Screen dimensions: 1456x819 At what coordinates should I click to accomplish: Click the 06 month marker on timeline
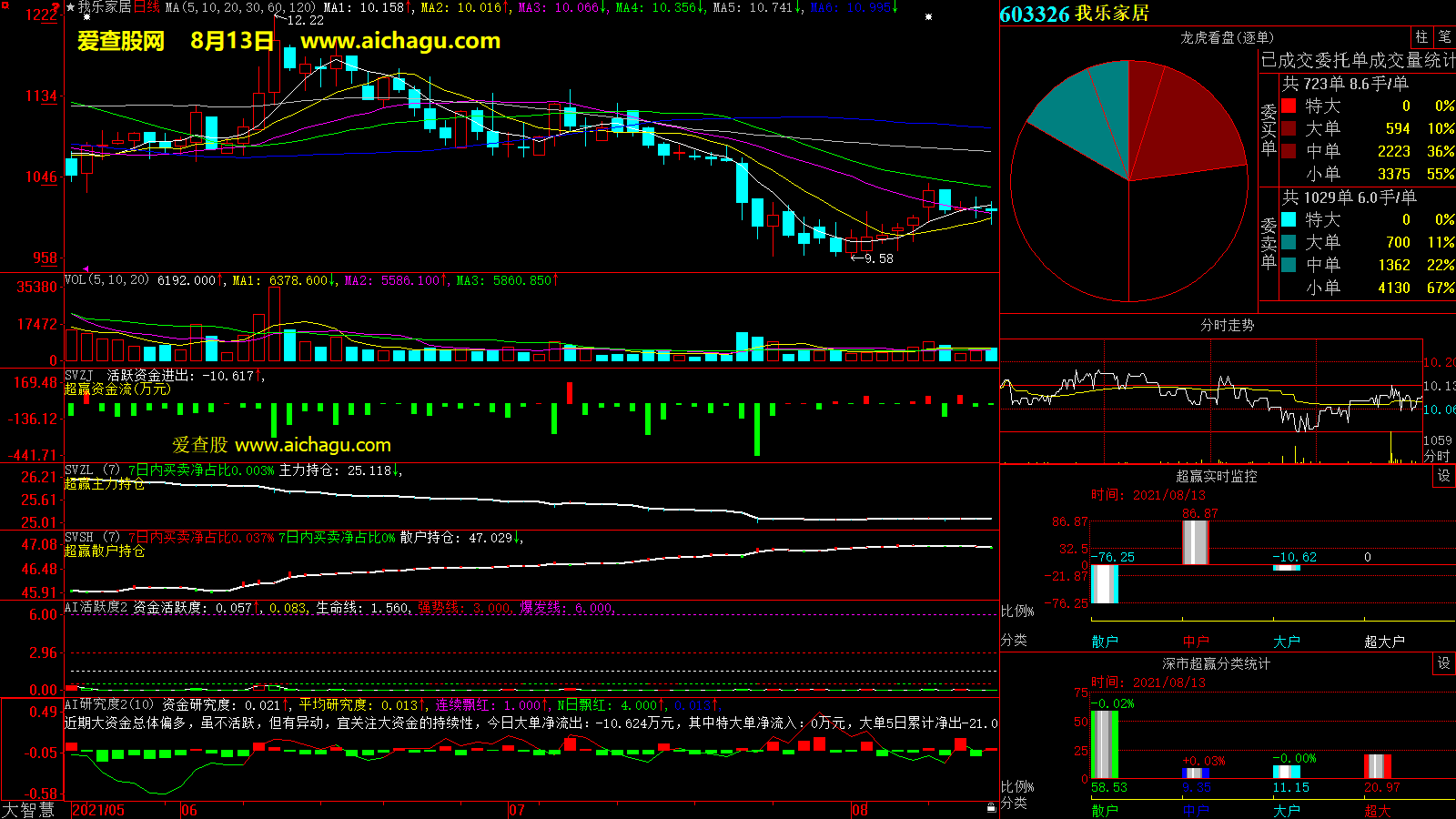pos(189,810)
